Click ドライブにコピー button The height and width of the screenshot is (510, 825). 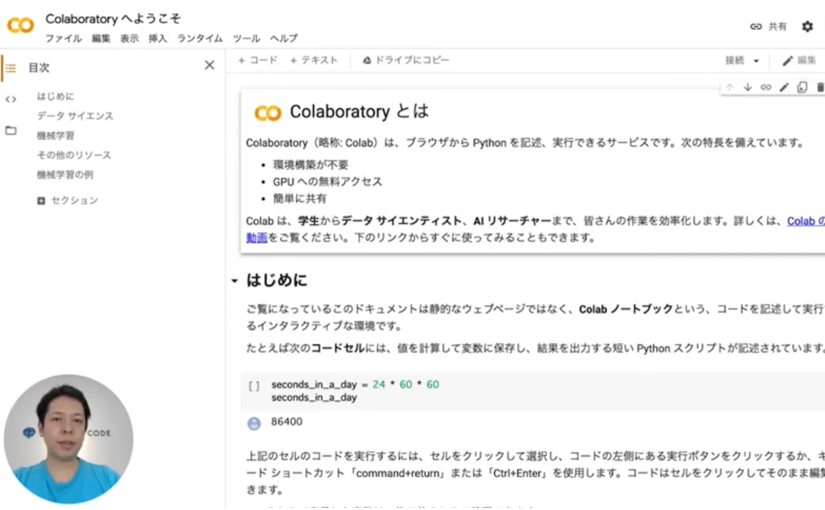tap(406, 60)
